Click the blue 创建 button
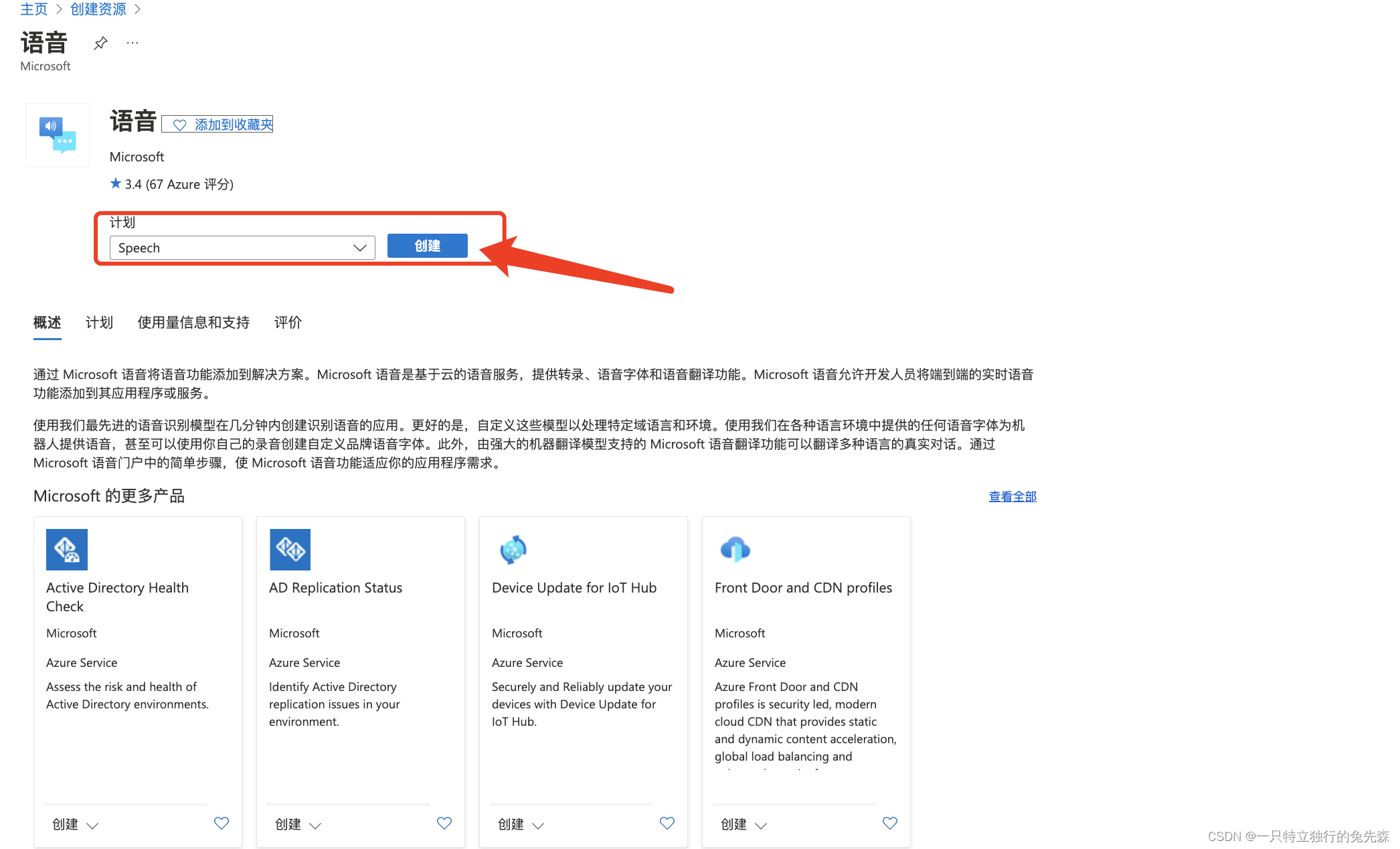This screenshot has width=1400, height=849. (x=427, y=246)
